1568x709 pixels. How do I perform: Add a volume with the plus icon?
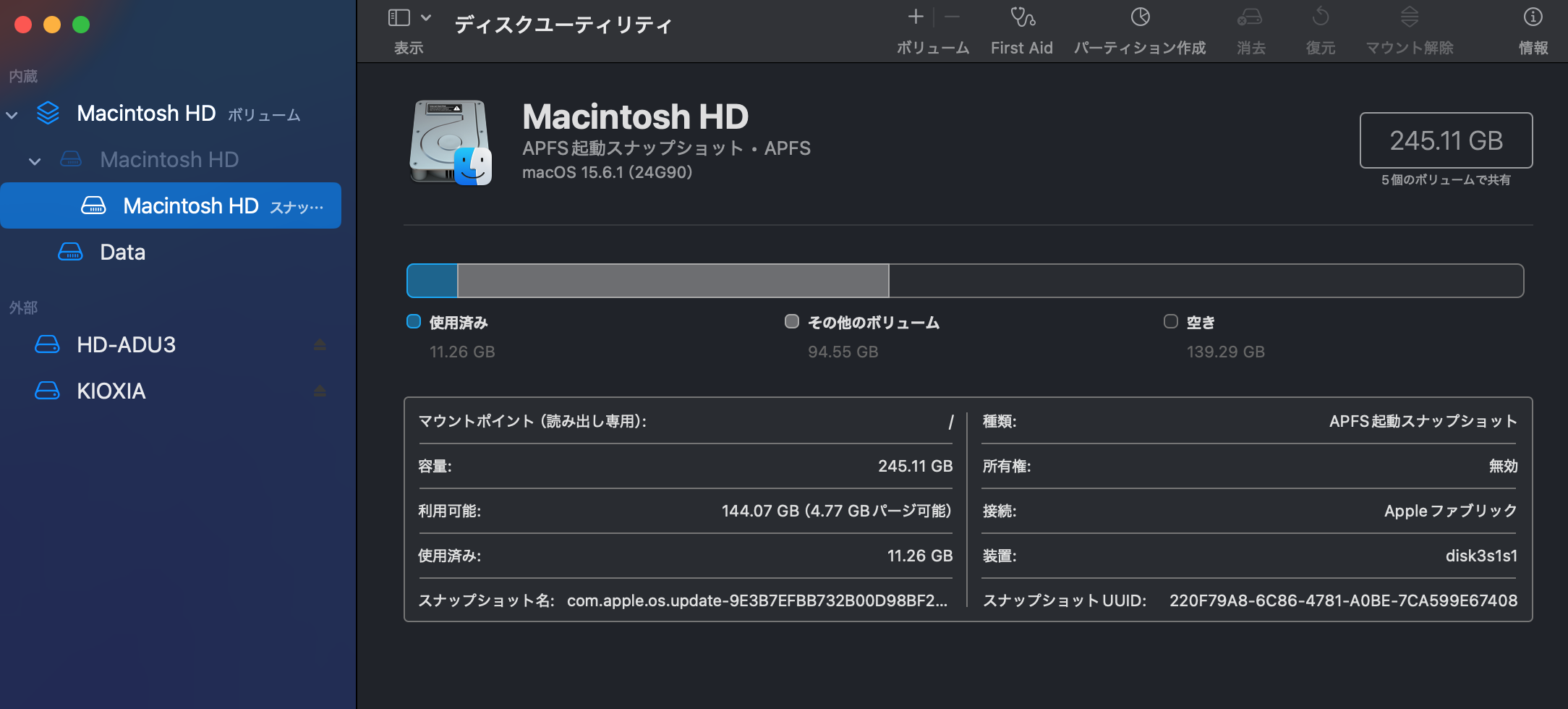tap(916, 17)
